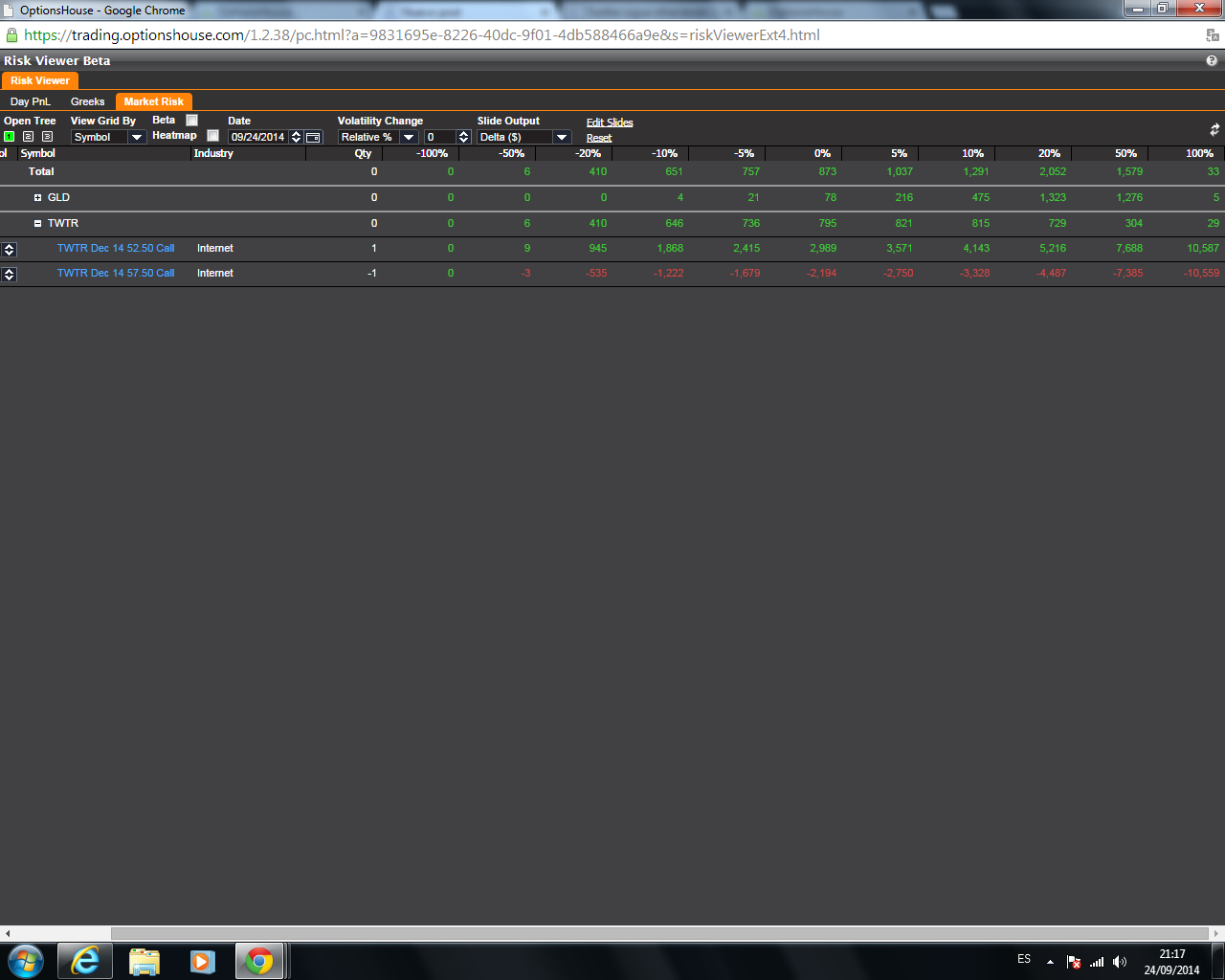Click the 2,989 delta value
Screen dimensions: 1225x980
point(823,249)
